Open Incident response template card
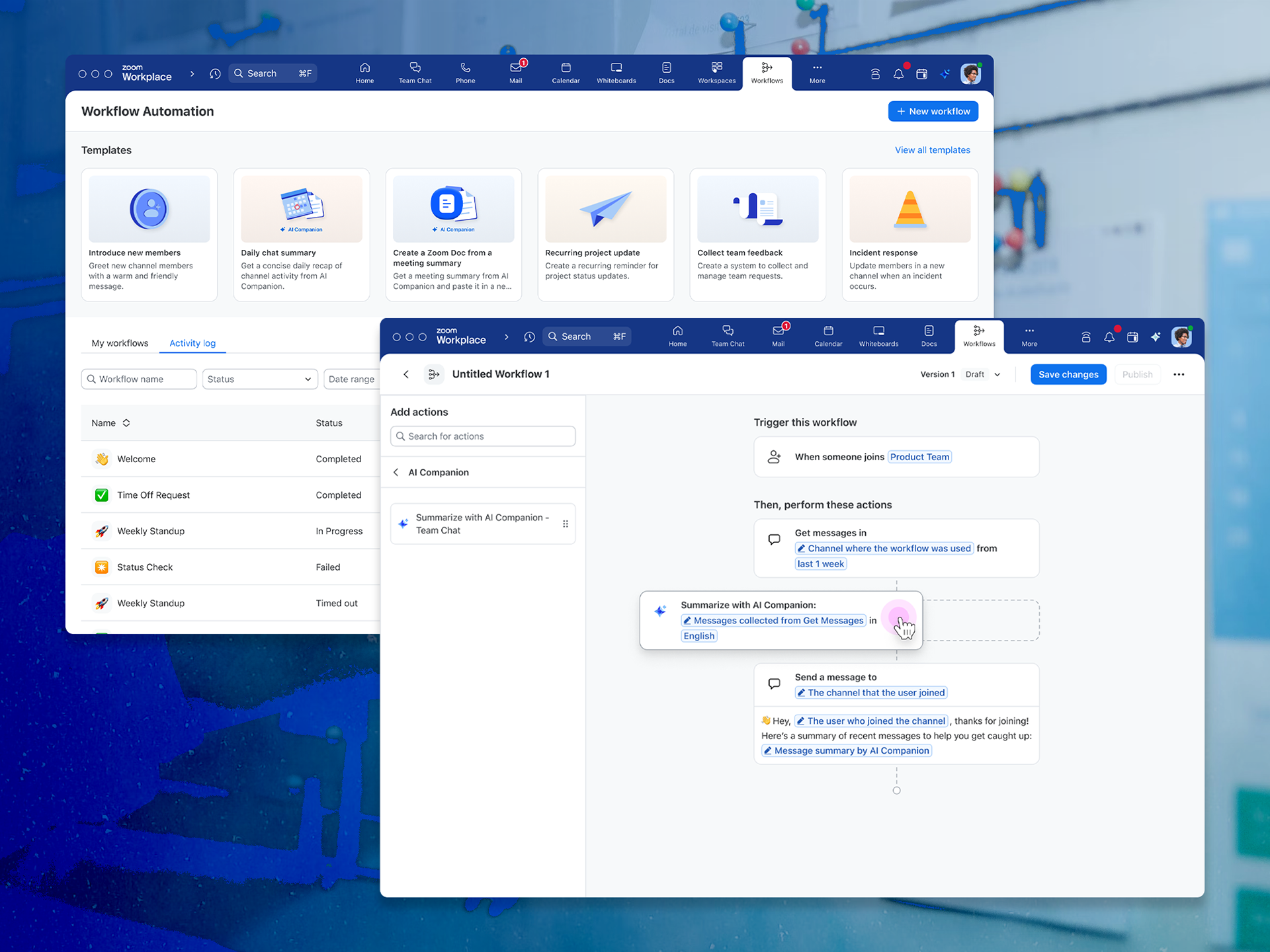The image size is (1270, 952). pyautogui.click(x=910, y=235)
